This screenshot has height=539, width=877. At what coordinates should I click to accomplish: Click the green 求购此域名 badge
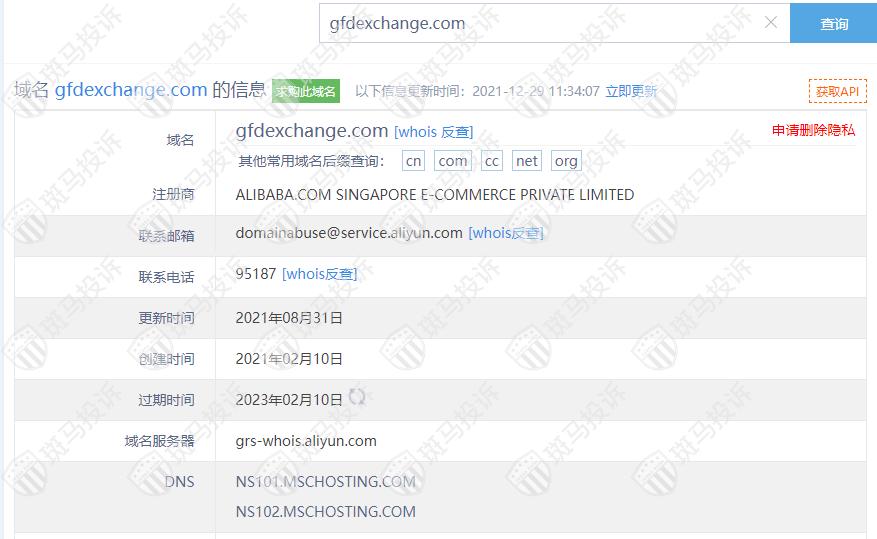[306, 91]
